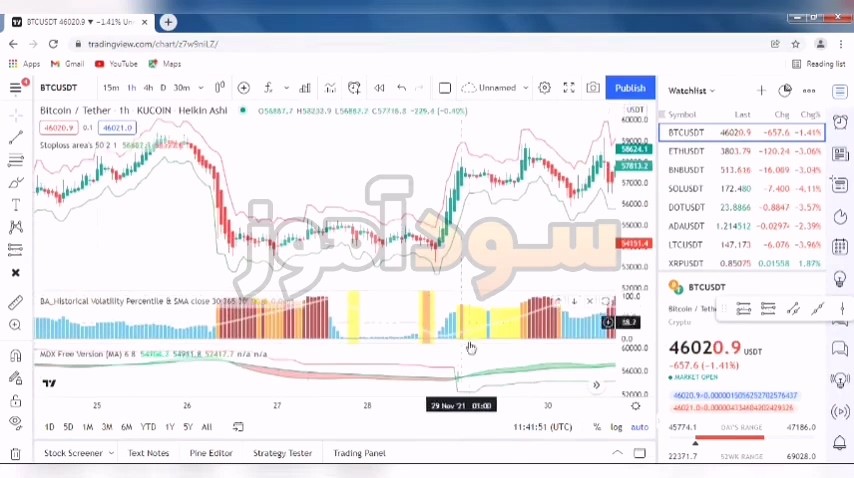The height and width of the screenshot is (478, 854).
Task: Toggle stay in drawing mode
Action: (x=16, y=378)
